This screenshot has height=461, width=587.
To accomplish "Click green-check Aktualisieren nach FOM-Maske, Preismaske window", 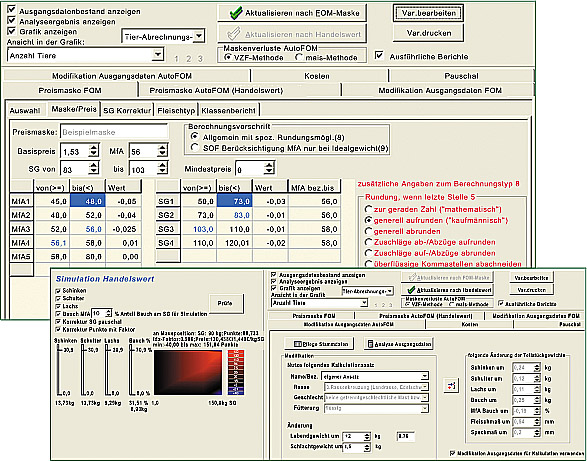I will [x=292, y=13].
